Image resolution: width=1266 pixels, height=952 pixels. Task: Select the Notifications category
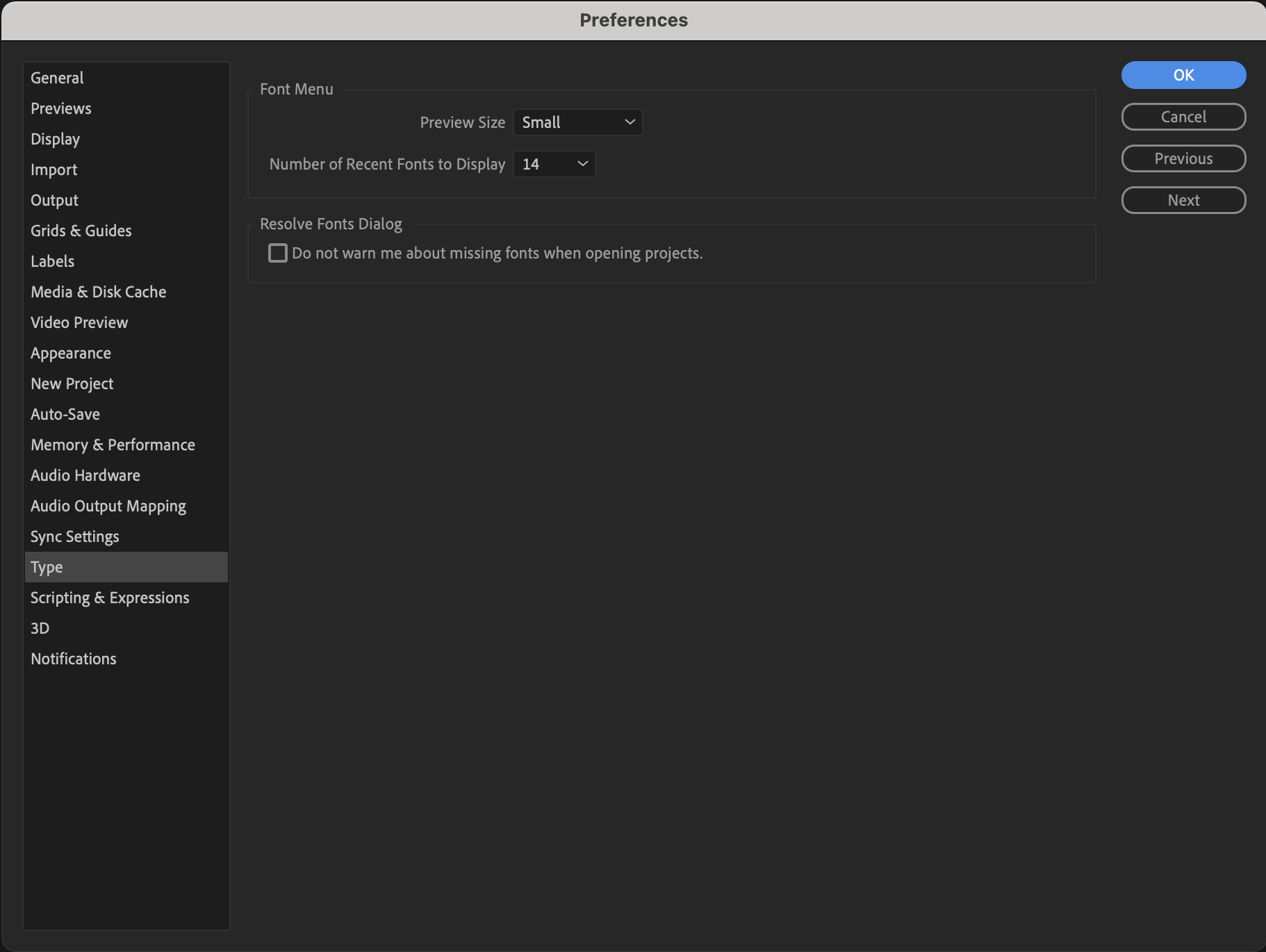[x=73, y=658]
